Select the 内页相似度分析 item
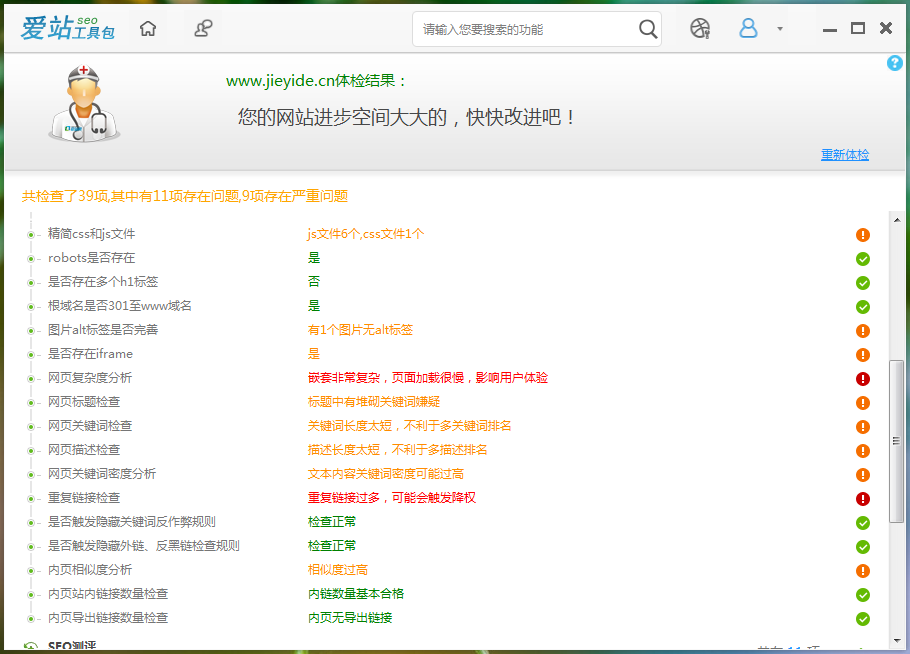This screenshot has width=910, height=654. pos(90,570)
